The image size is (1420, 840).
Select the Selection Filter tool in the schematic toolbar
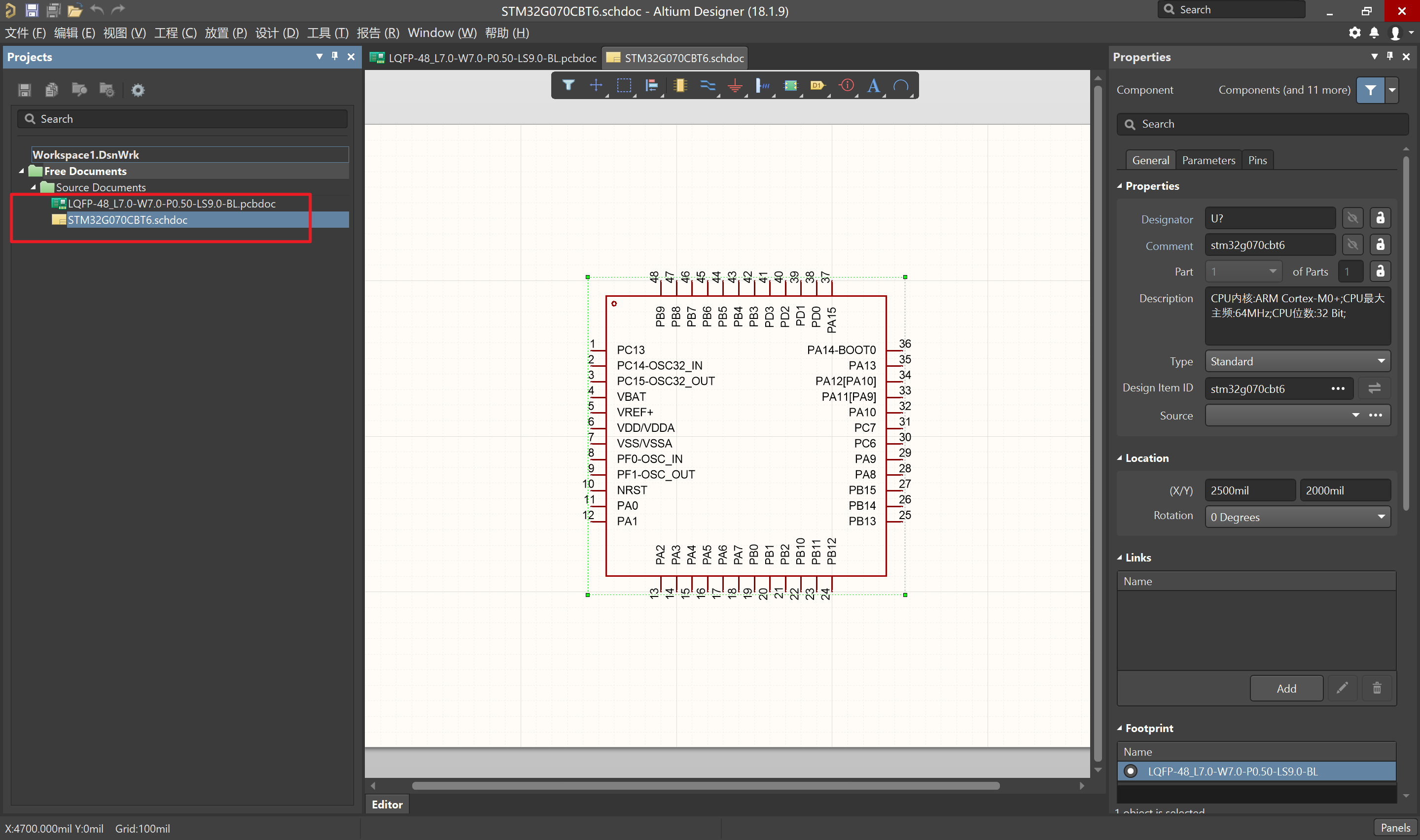[x=568, y=85]
